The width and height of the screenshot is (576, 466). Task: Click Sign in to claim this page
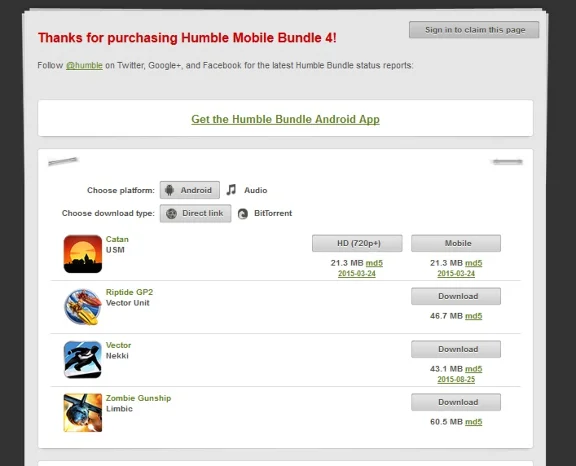coord(474,30)
